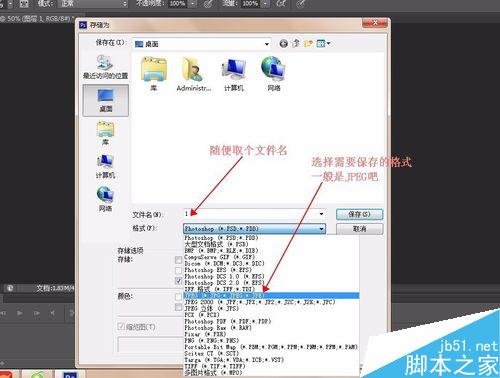Choose JPEG 2000 in format list
The image size is (500, 378).
(x=271, y=302)
